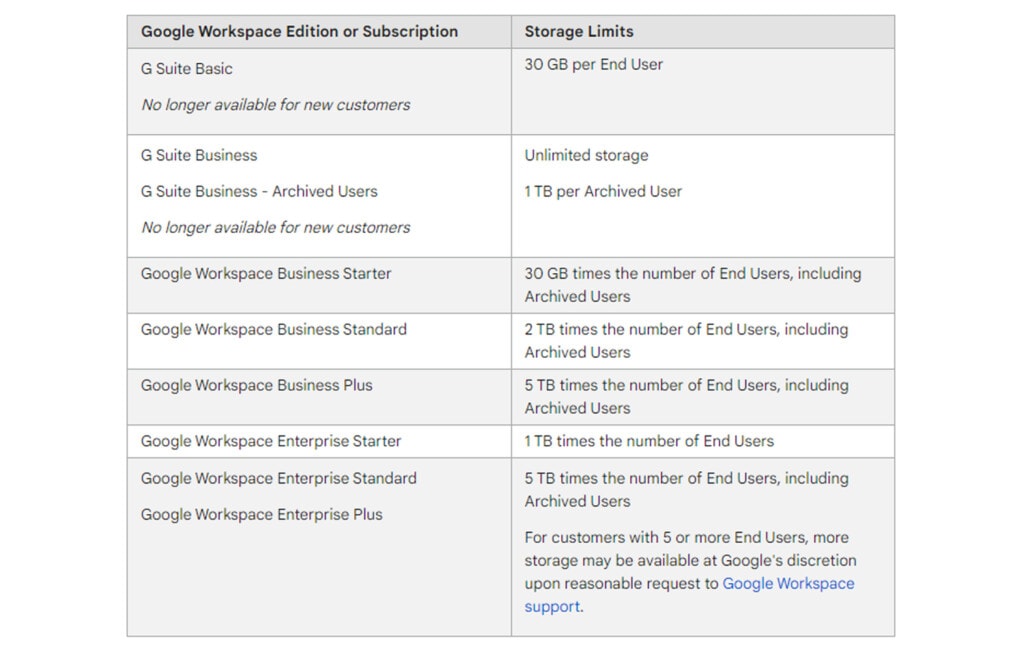Select the 'Storage Limits' column header
Viewport: 1024px width, 648px height.
click(579, 31)
